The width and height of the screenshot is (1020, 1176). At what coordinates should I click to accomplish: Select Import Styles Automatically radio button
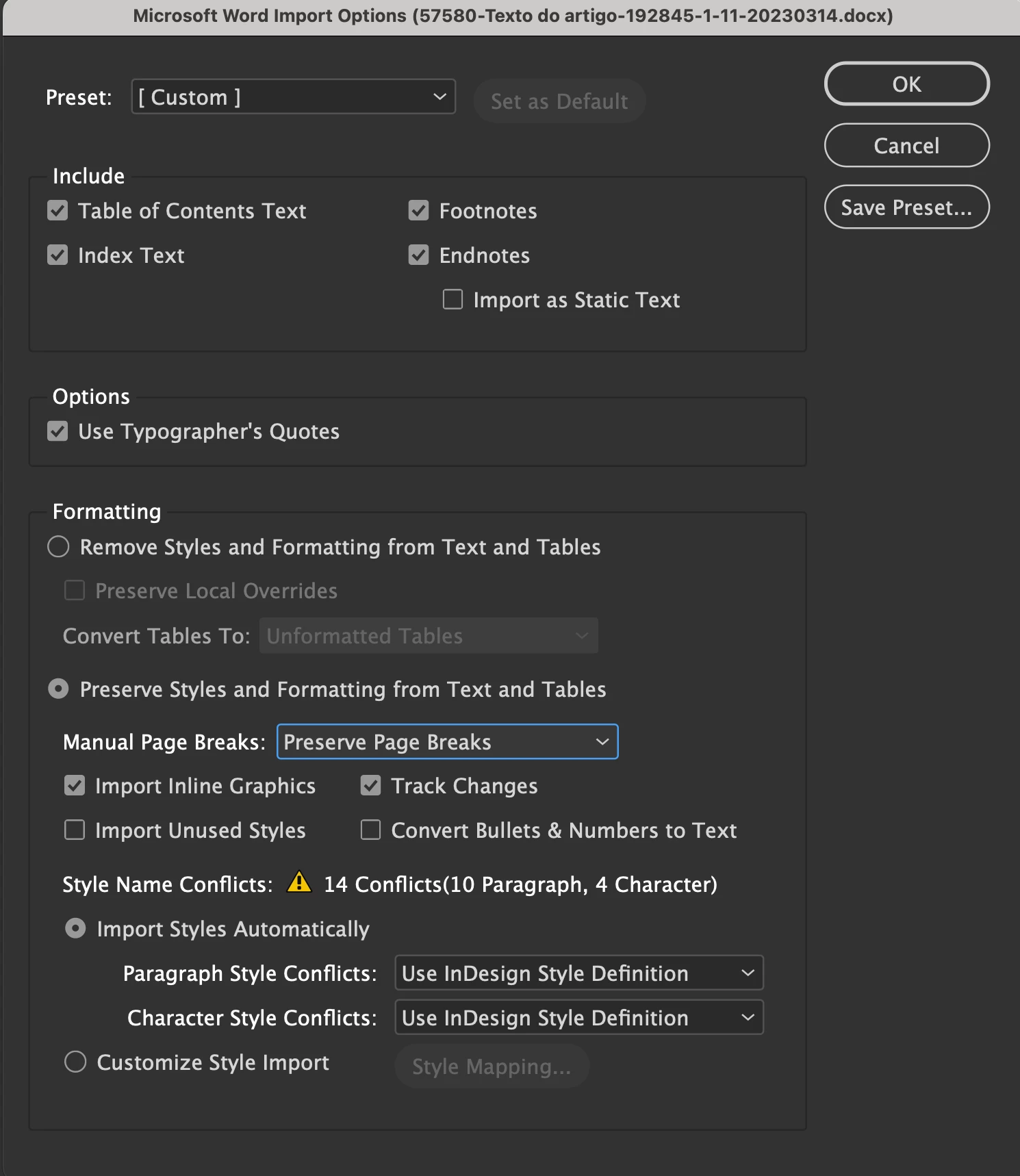pos(75,928)
